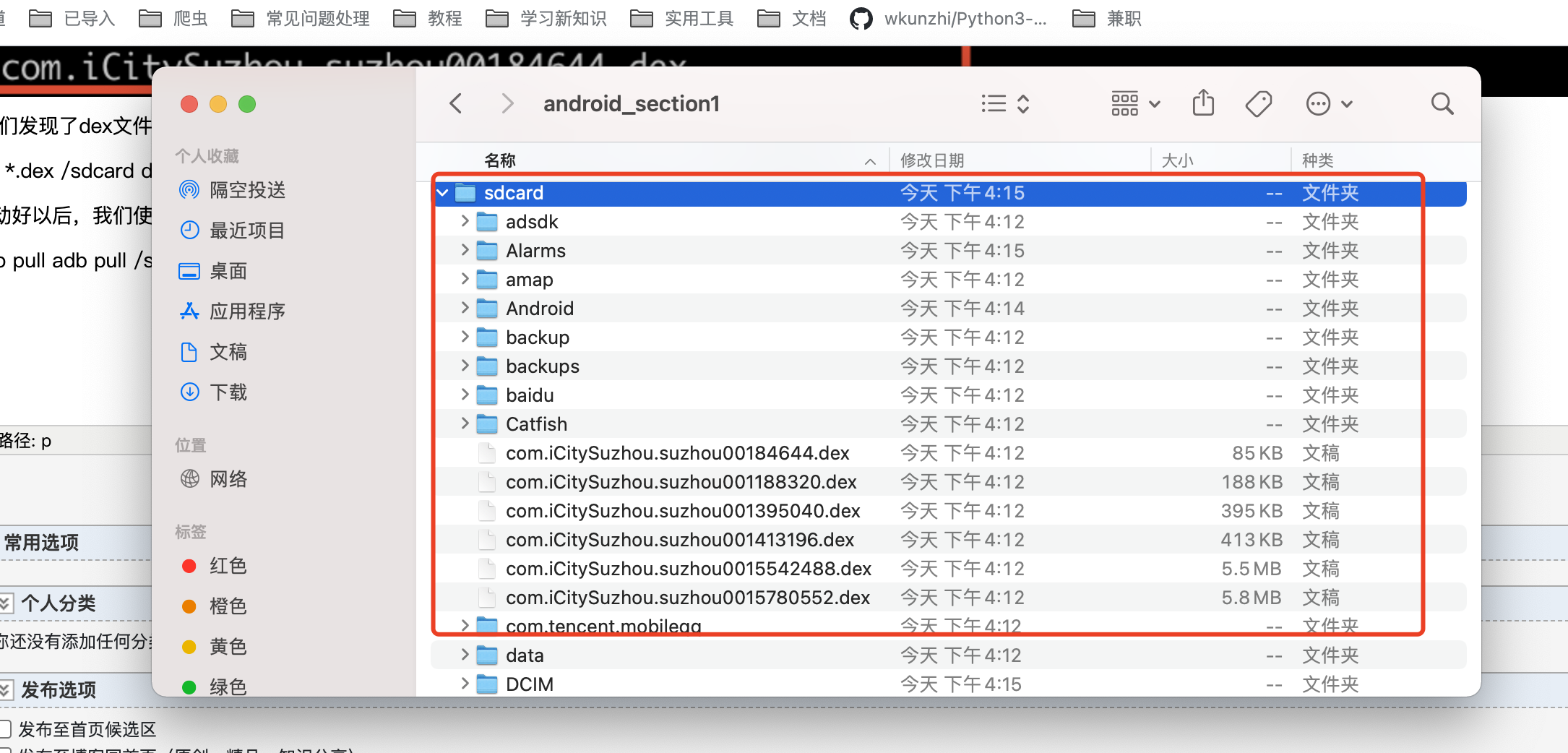Expand the Alarms folder
The width and height of the screenshot is (1568, 753).
point(465,250)
